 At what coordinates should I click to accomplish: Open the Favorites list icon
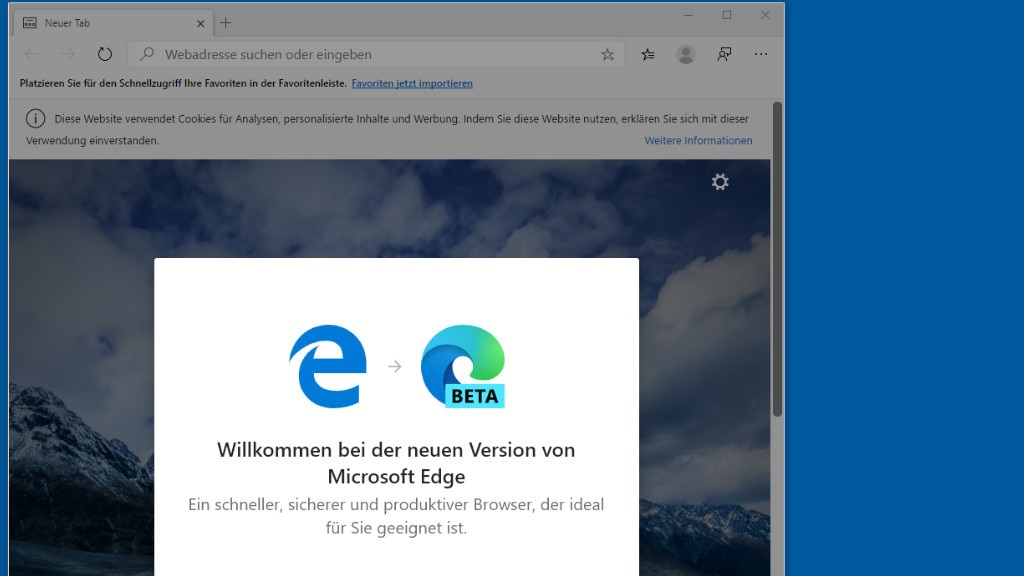[648, 55]
